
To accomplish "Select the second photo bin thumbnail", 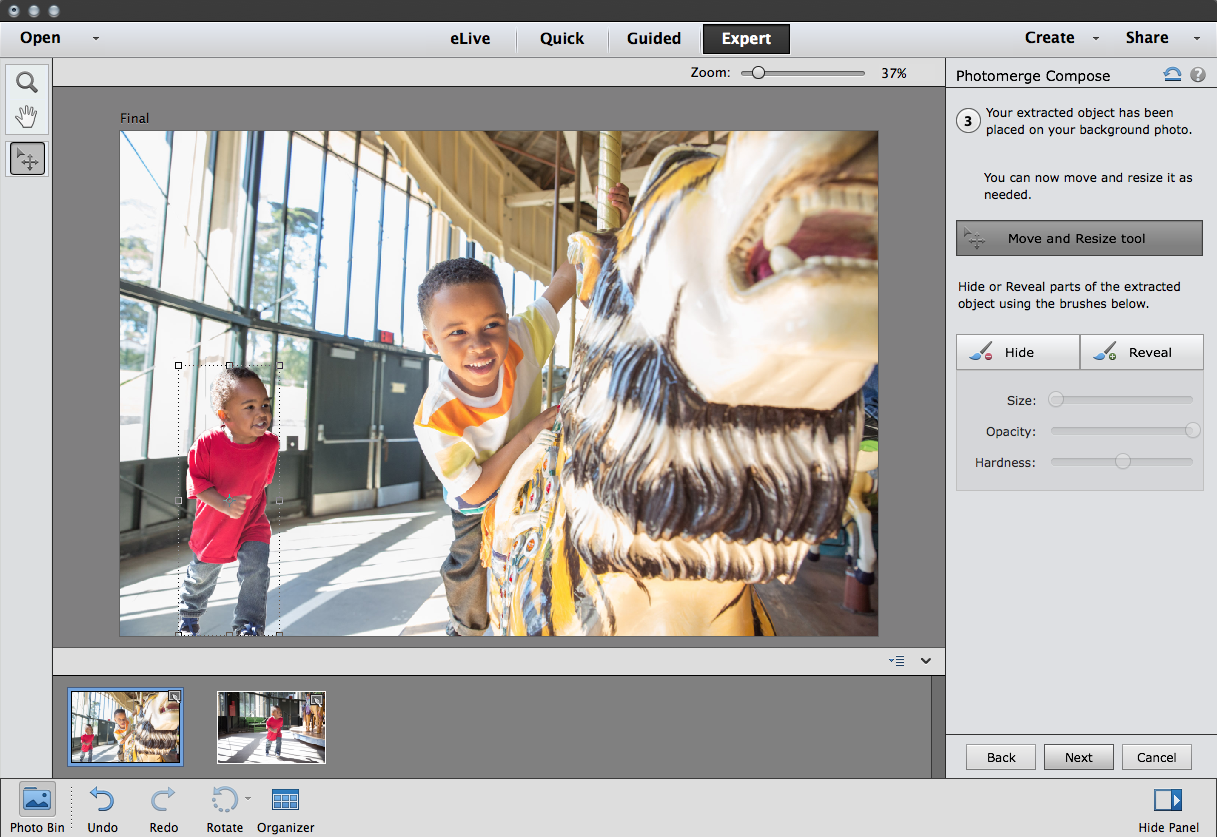I will 271,727.
